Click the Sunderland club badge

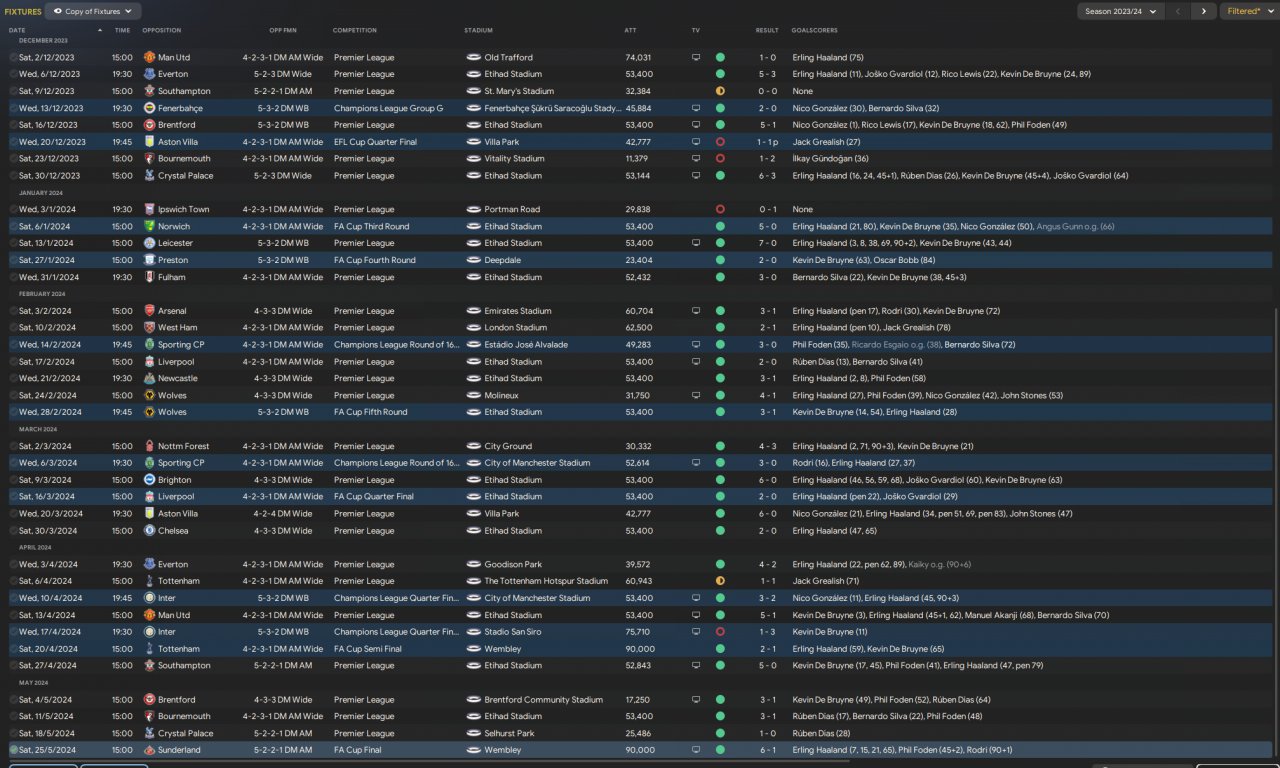click(149, 750)
